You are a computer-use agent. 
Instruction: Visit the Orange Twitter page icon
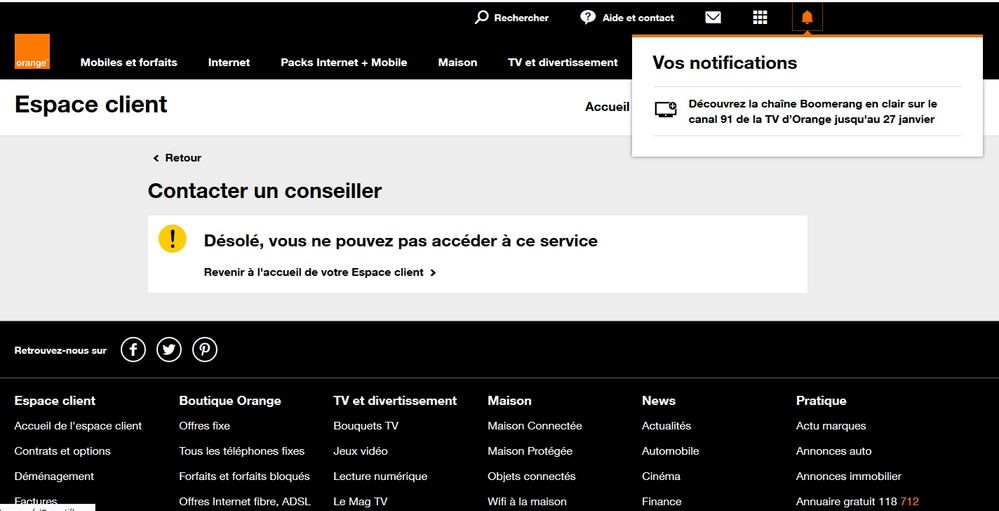(169, 350)
